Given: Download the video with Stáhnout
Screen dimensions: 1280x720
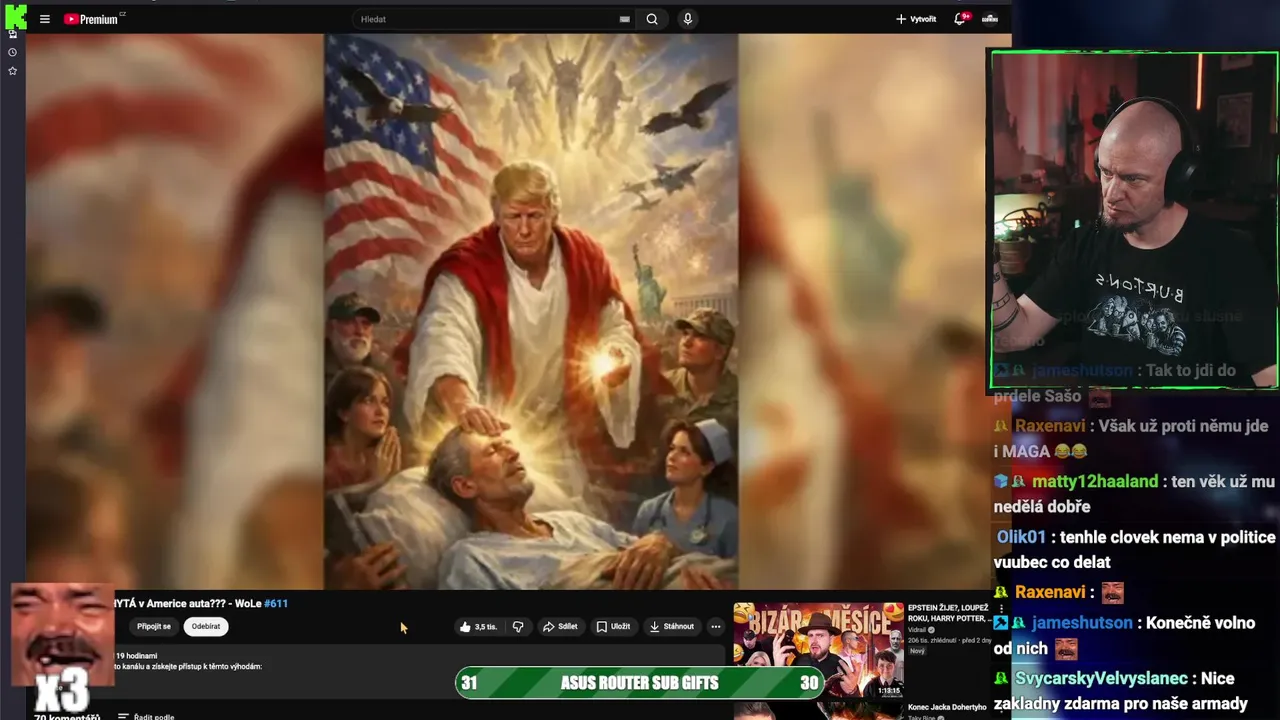Looking at the screenshot, I should (x=672, y=627).
